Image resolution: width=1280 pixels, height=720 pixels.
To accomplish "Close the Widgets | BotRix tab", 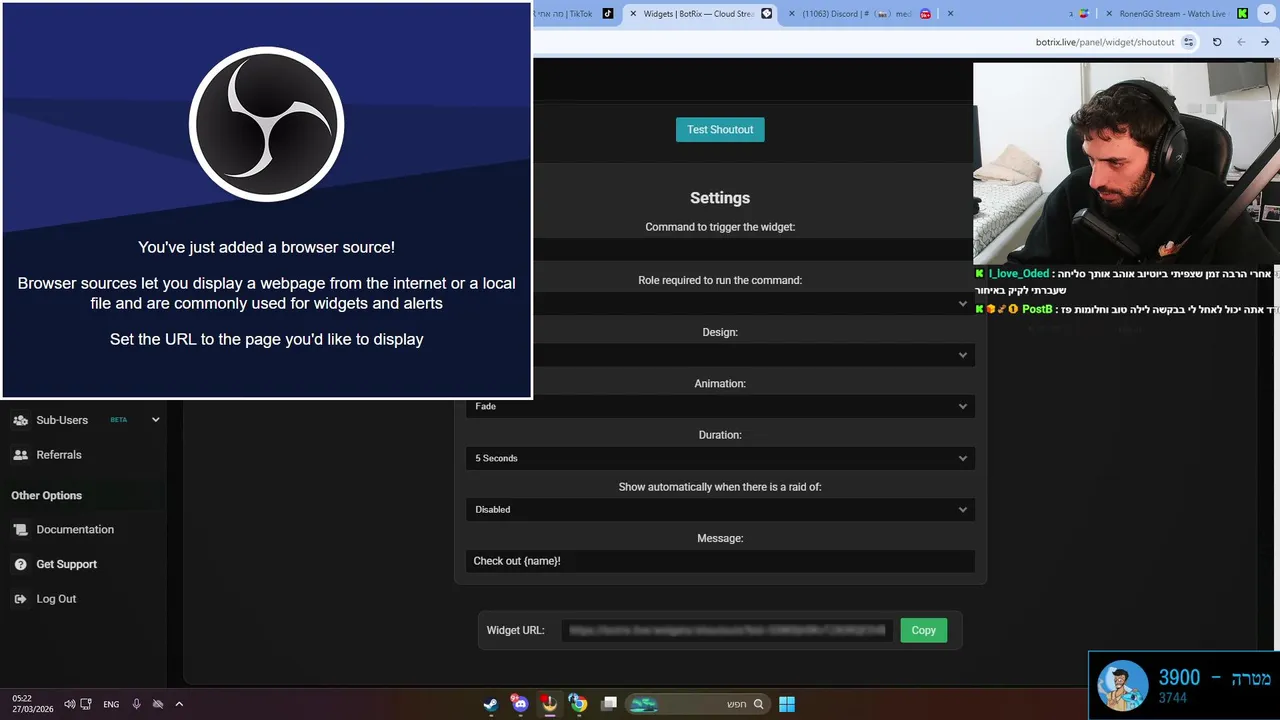I will pyautogui.click(x=633, y=14).
